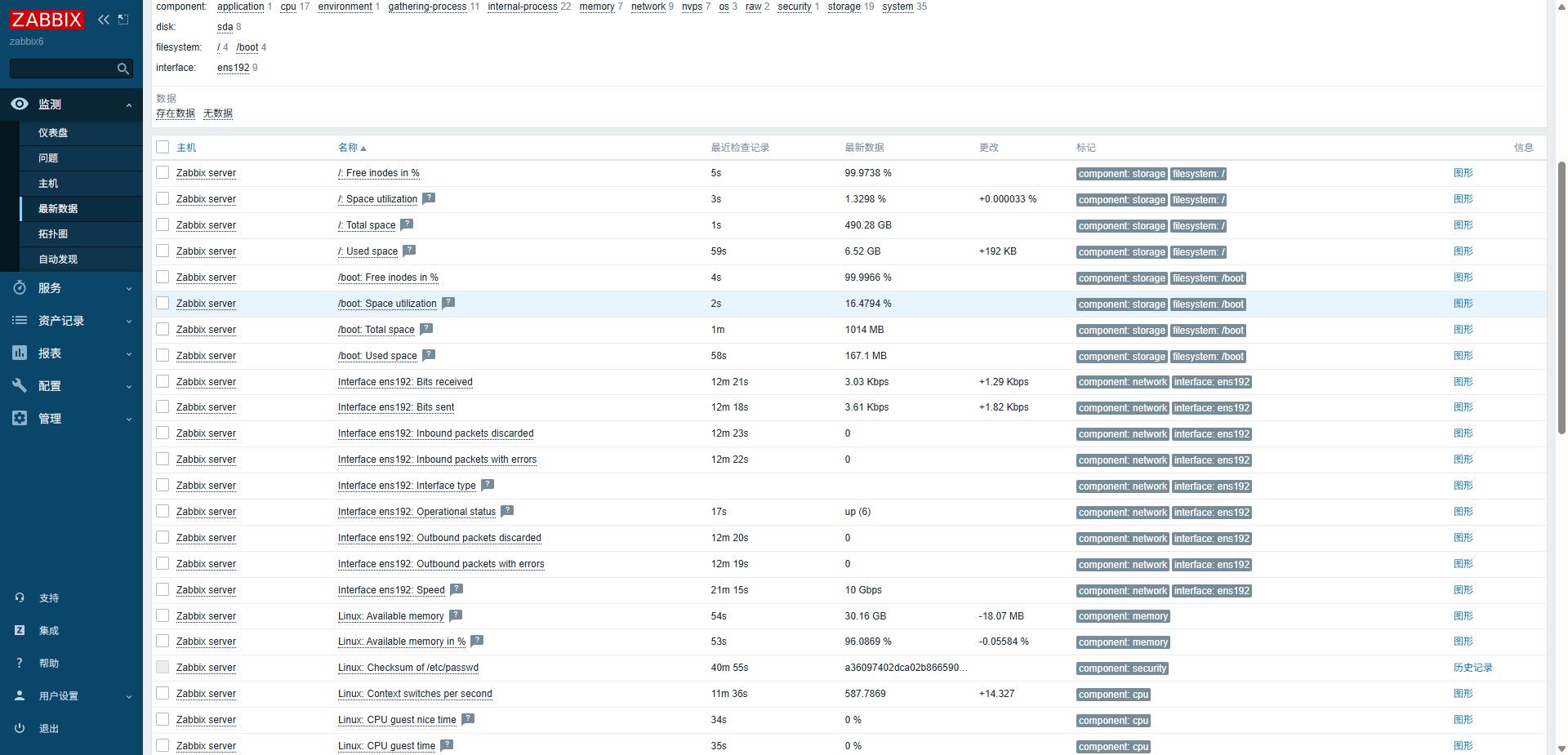Show help for 'Linux: CPU guest nice time'
The height and width of the screenshot is (755, 1568).
(x=468, y=719)
